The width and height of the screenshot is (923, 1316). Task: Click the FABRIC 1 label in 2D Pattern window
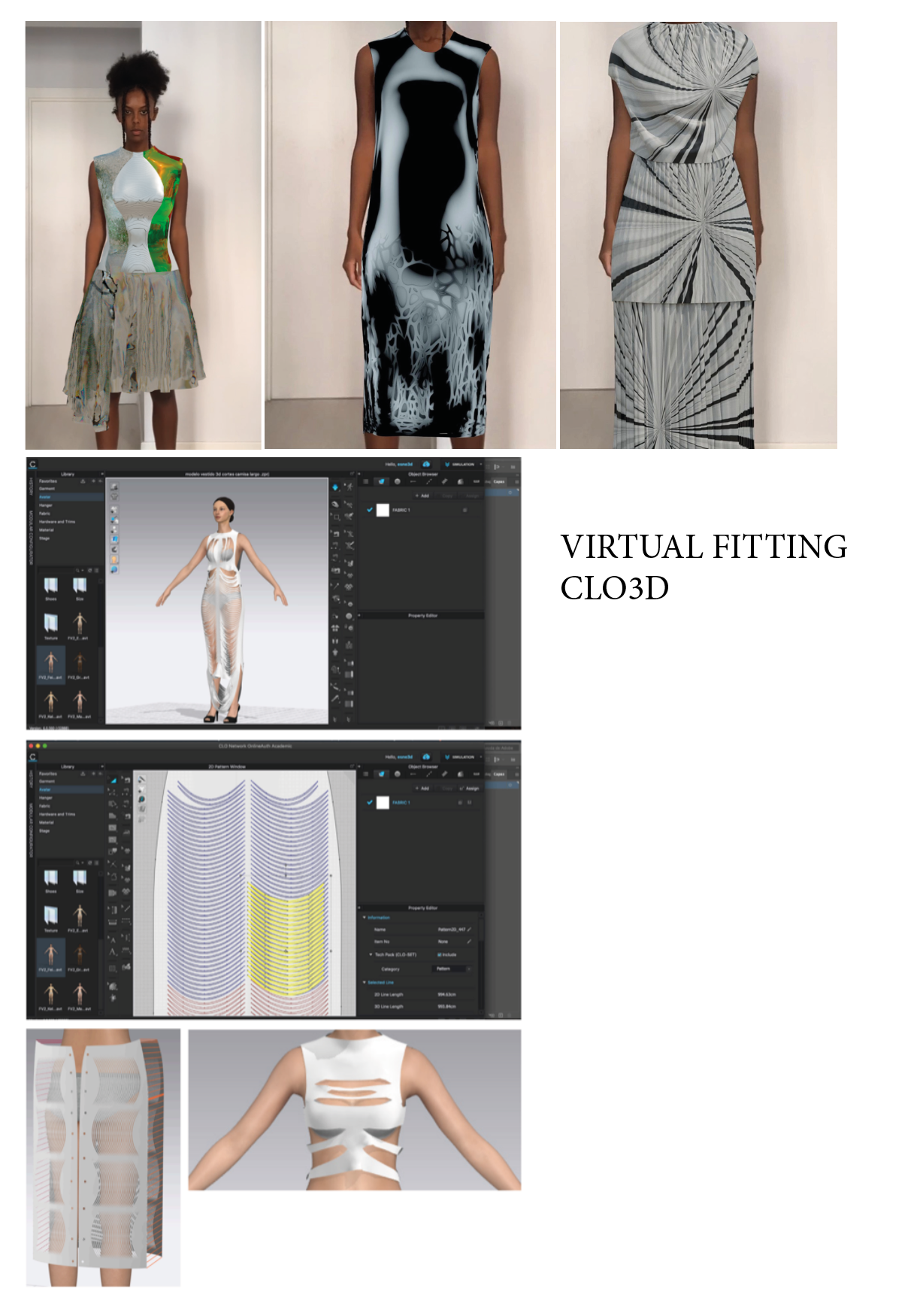(401, 802)
